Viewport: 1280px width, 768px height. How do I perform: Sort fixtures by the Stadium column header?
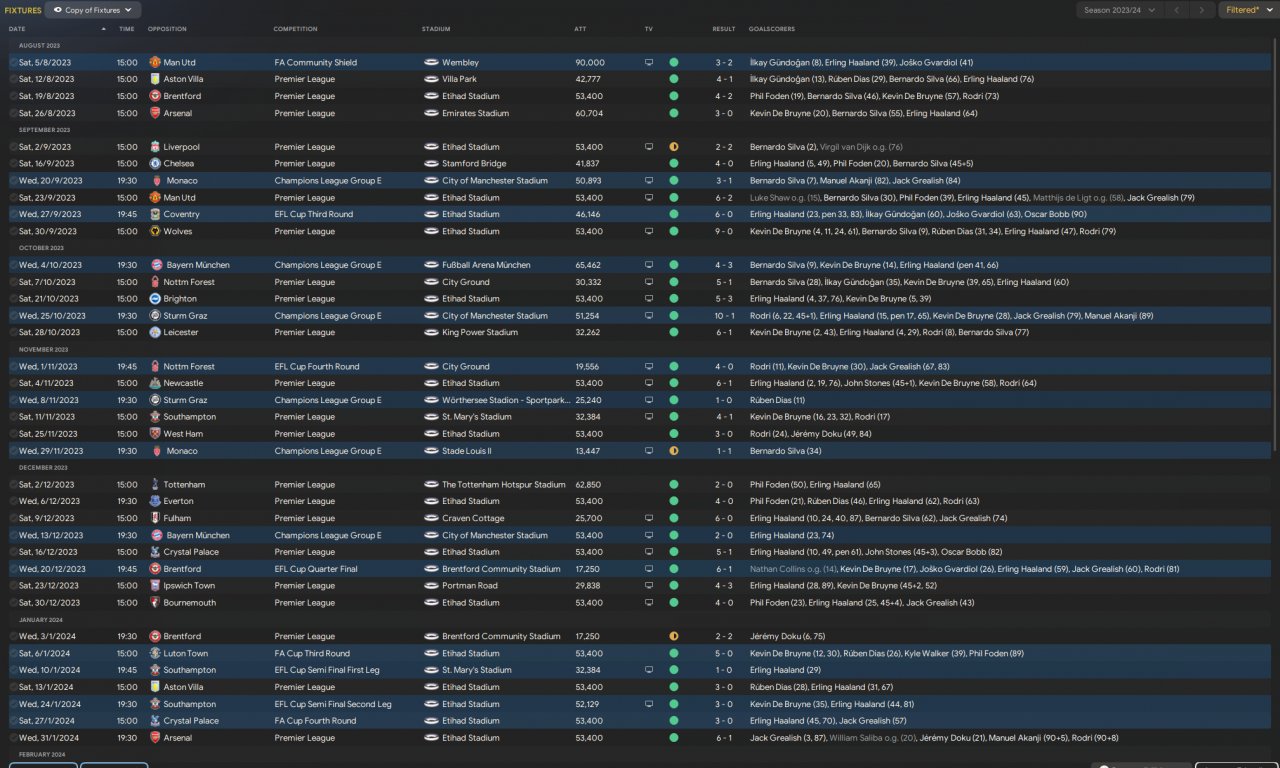(x=436, y=29)
